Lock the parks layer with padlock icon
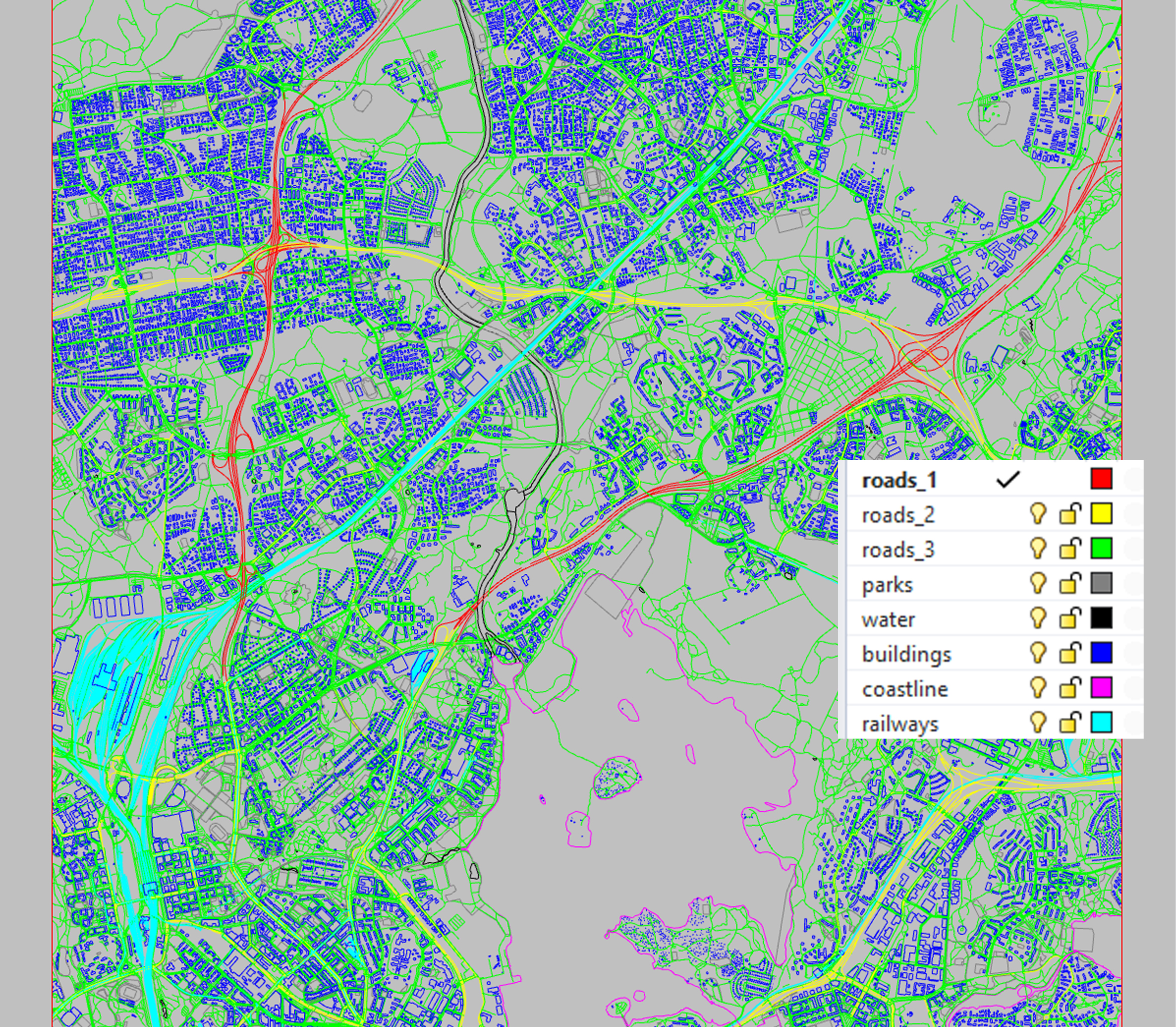The width and height of the screenshot is (1176, 1027). 1069,583
